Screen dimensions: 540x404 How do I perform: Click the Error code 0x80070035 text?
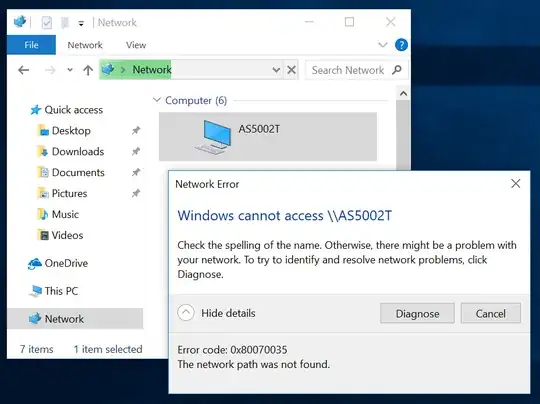232,350
